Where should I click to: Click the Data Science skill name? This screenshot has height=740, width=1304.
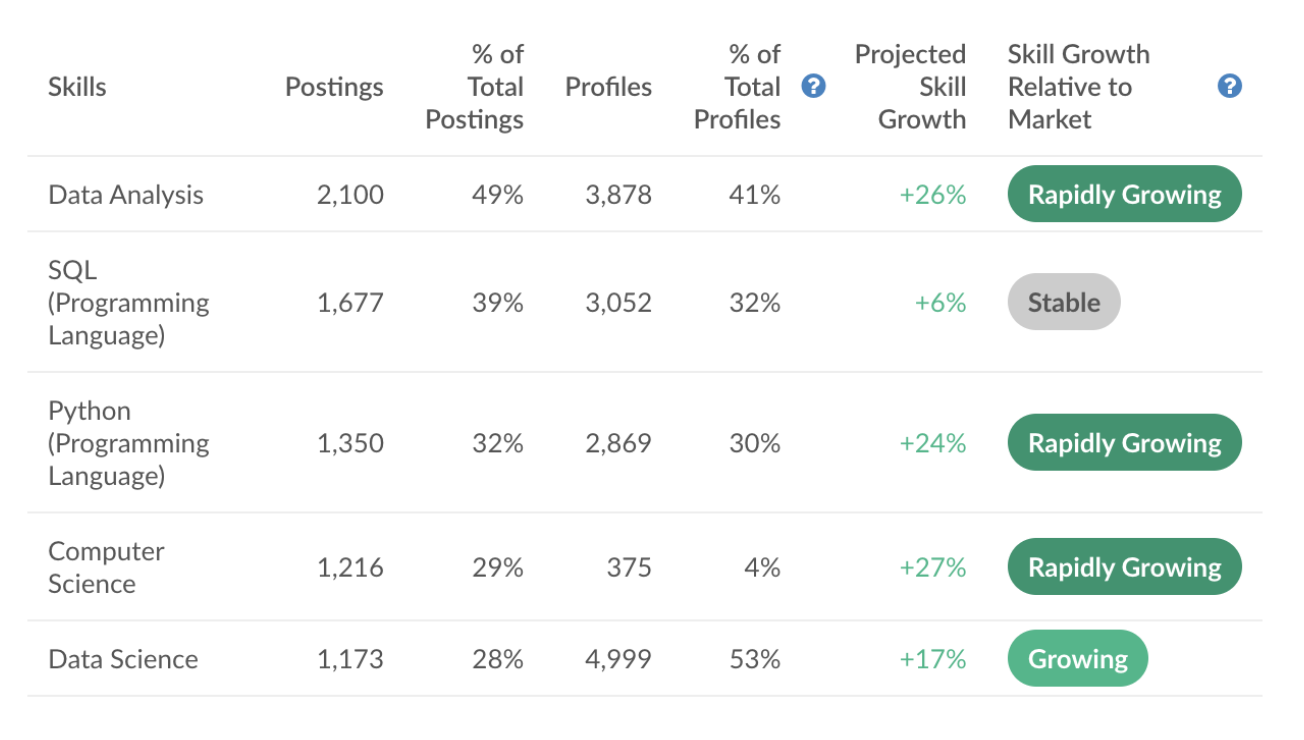pyautogui.click(x=123, y=659)
